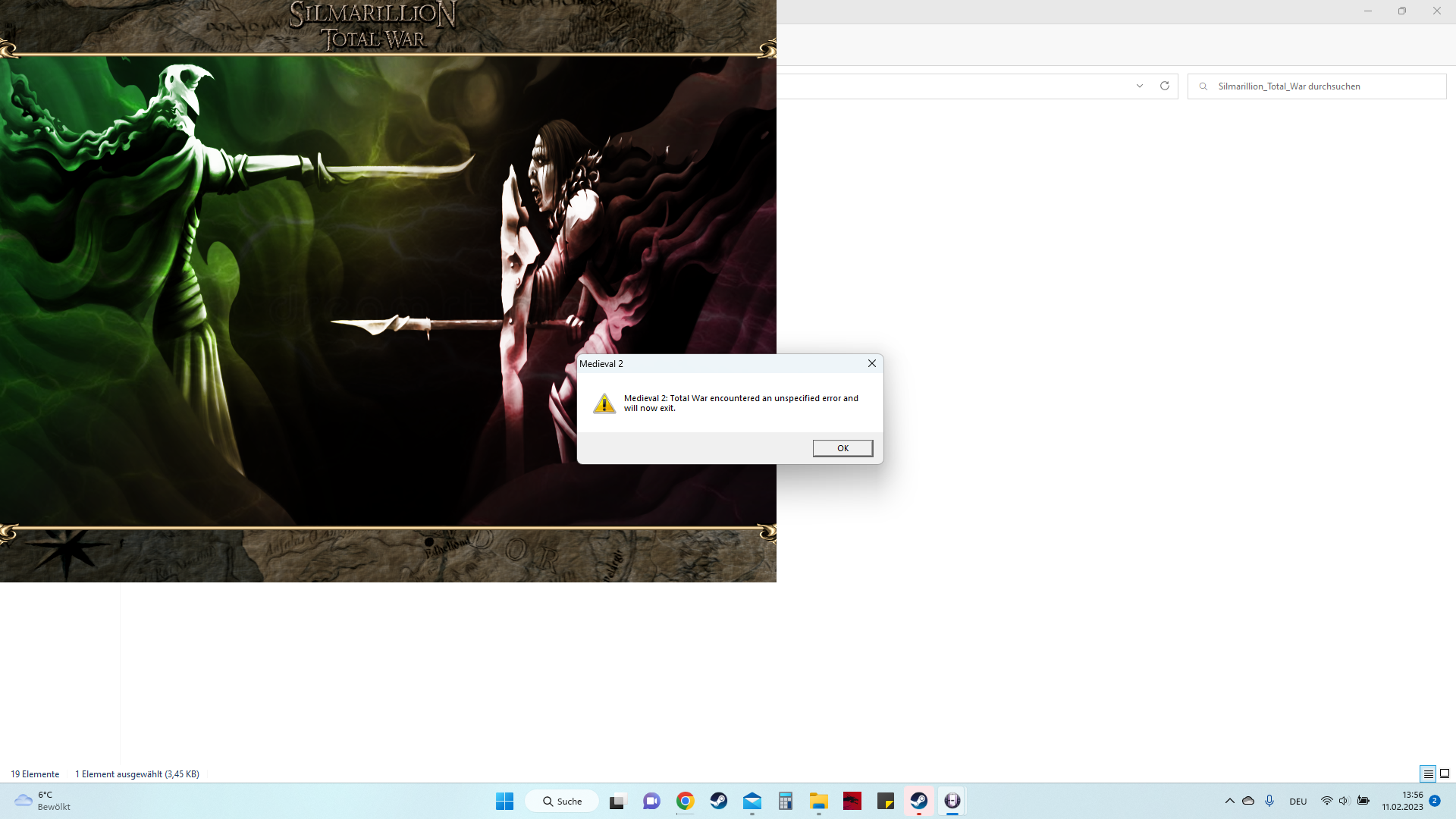
Task: Click the battery status tray icon
Action: 1363,801
